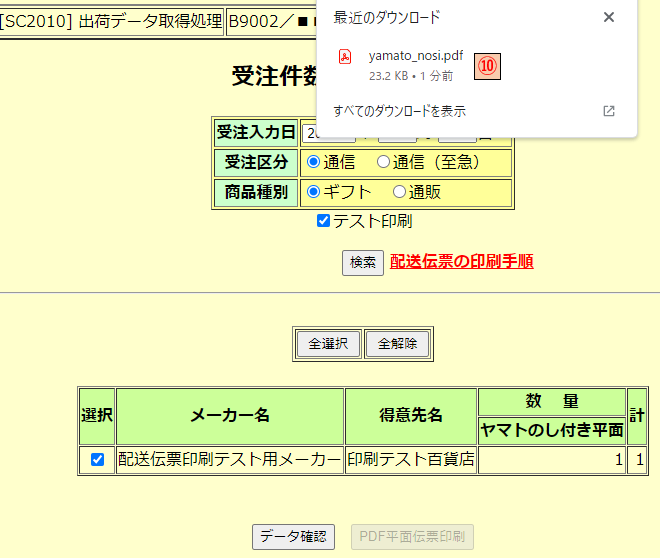Toggle the テスト印刷 checkbox
The height and width of the screenshot is (558, 660).
click(x=323, y=221)
